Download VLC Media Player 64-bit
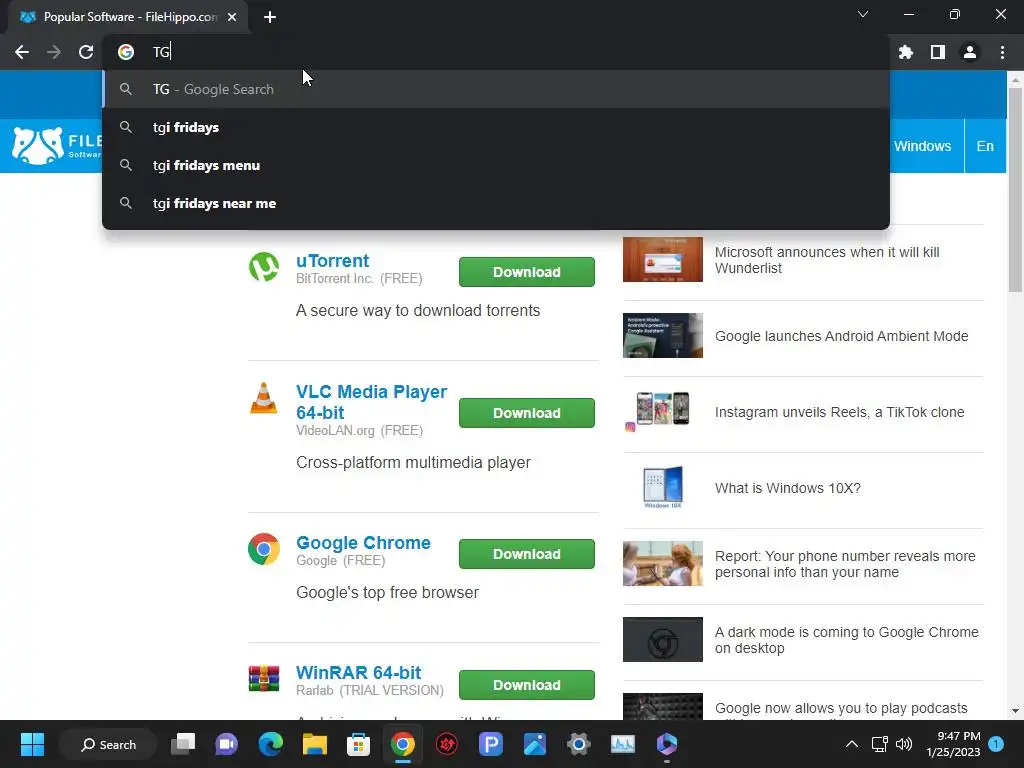Viewport: 1024px width, 768px height. coord(526,413)
